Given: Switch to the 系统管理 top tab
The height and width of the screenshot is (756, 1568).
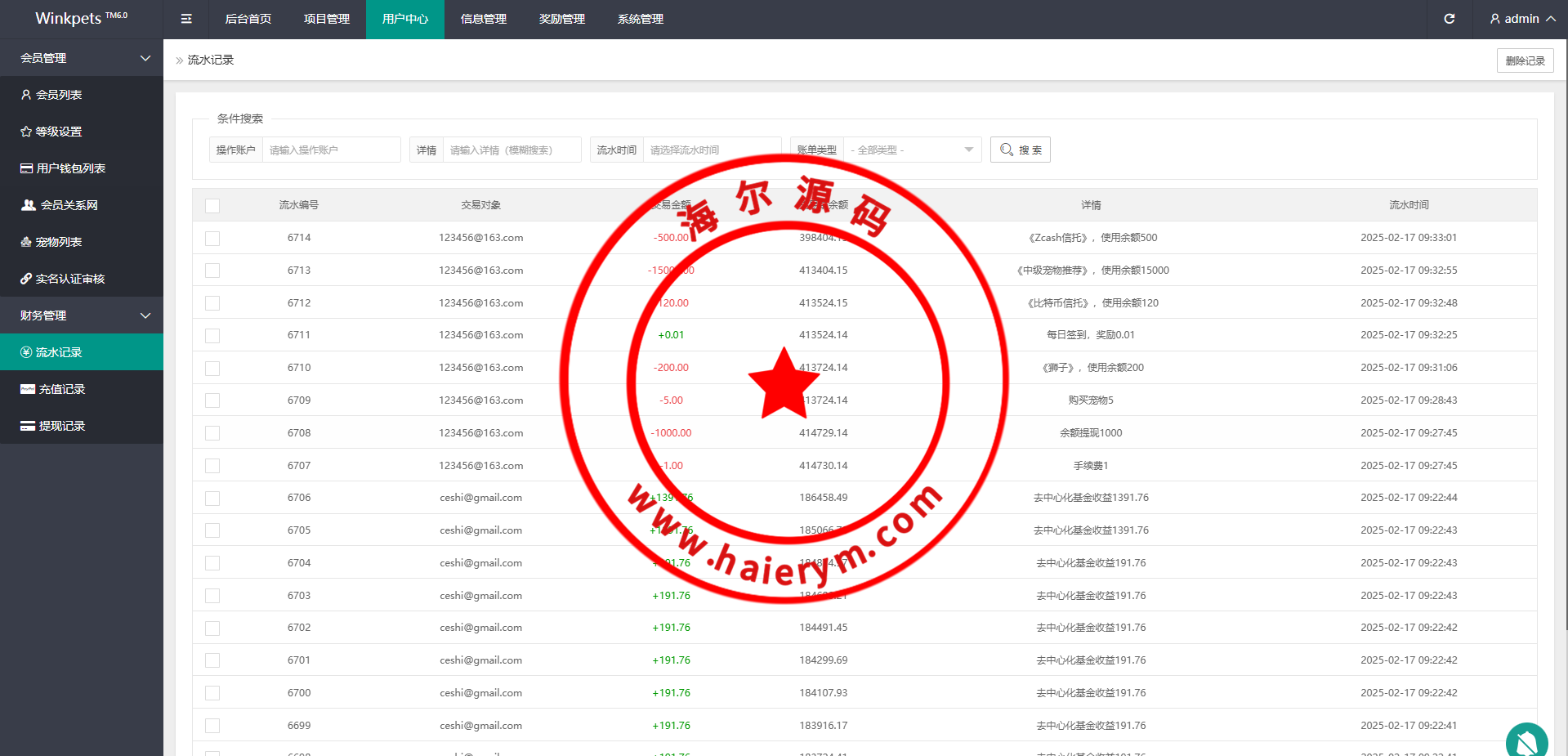Looking at the screenshot, I should [x=641, y=19].
